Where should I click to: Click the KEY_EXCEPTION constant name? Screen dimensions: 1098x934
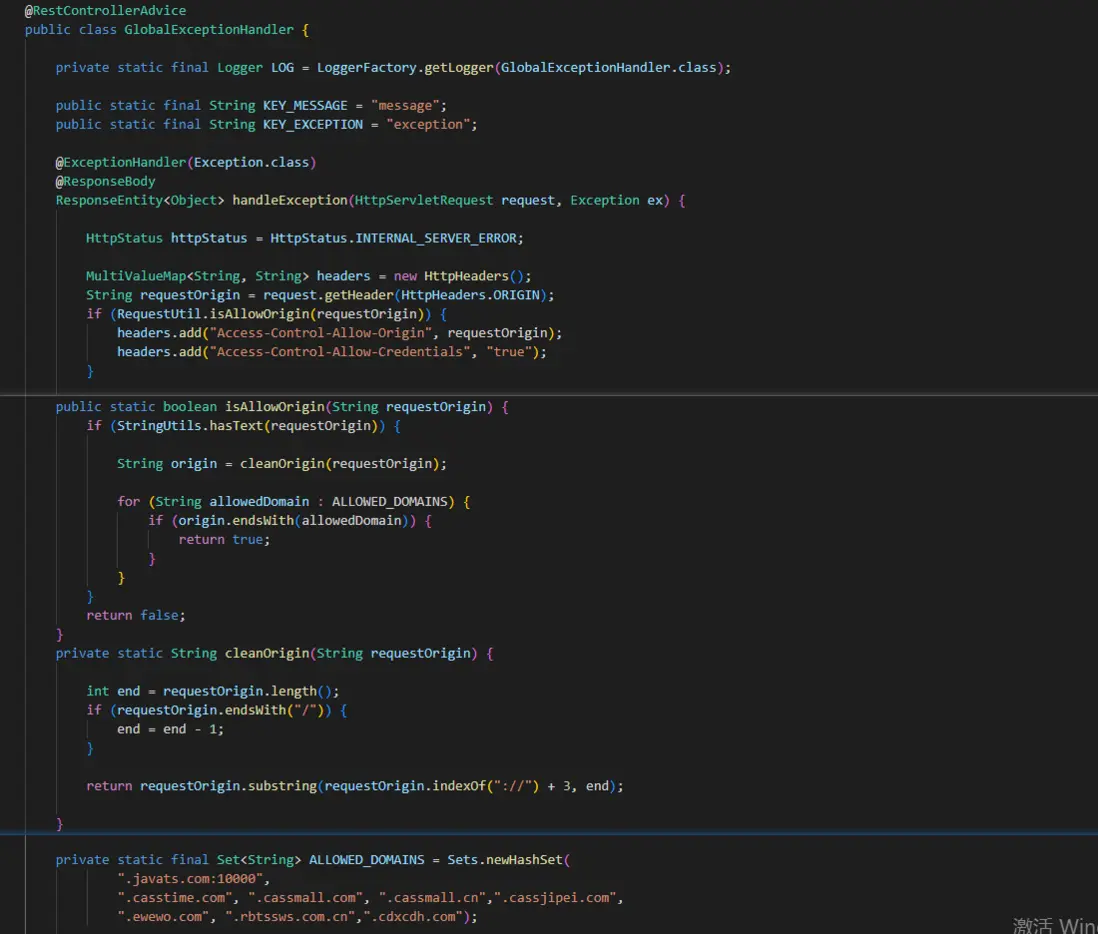pos(312,124)
